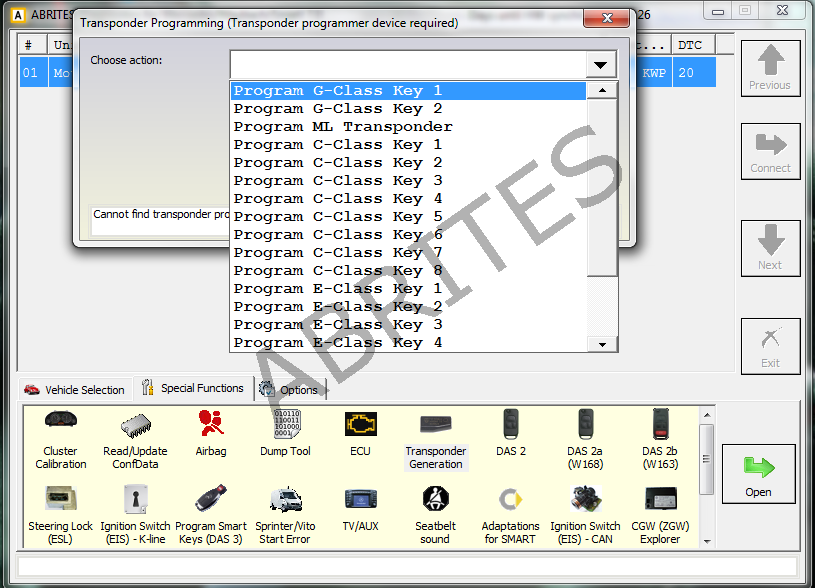Click special functions panel scroll-down arrow
815x588 pixels.
click(x=707, y=541)
